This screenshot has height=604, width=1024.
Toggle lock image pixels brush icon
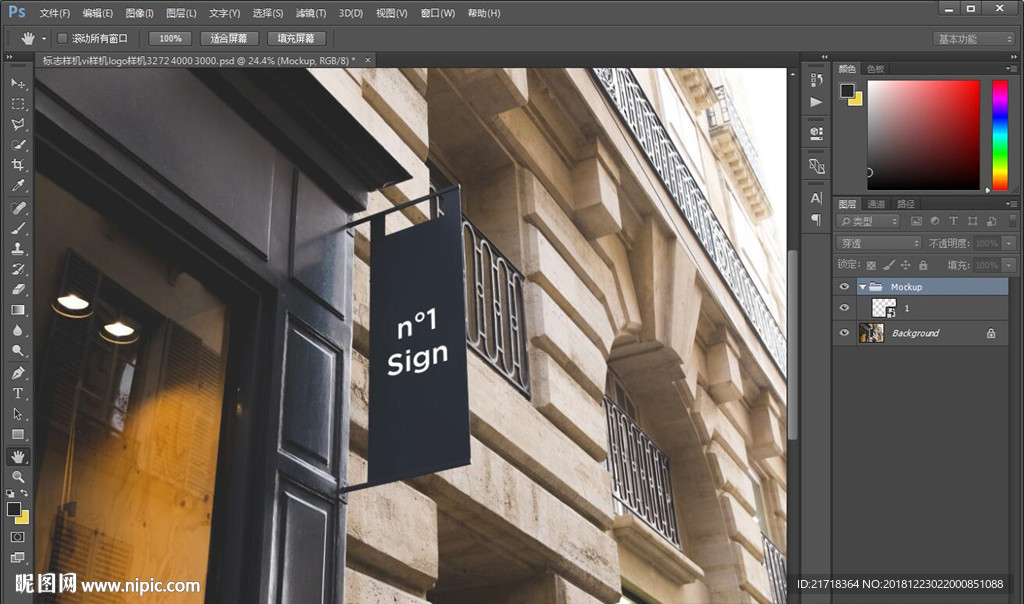pyautogui.click(x=888, y=265)
